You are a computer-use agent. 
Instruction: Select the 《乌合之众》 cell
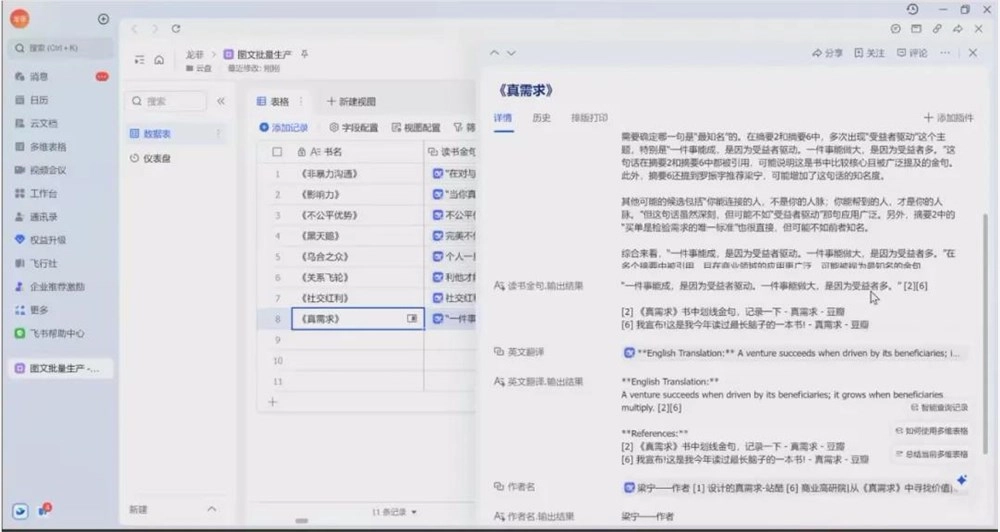click(357, 256)
